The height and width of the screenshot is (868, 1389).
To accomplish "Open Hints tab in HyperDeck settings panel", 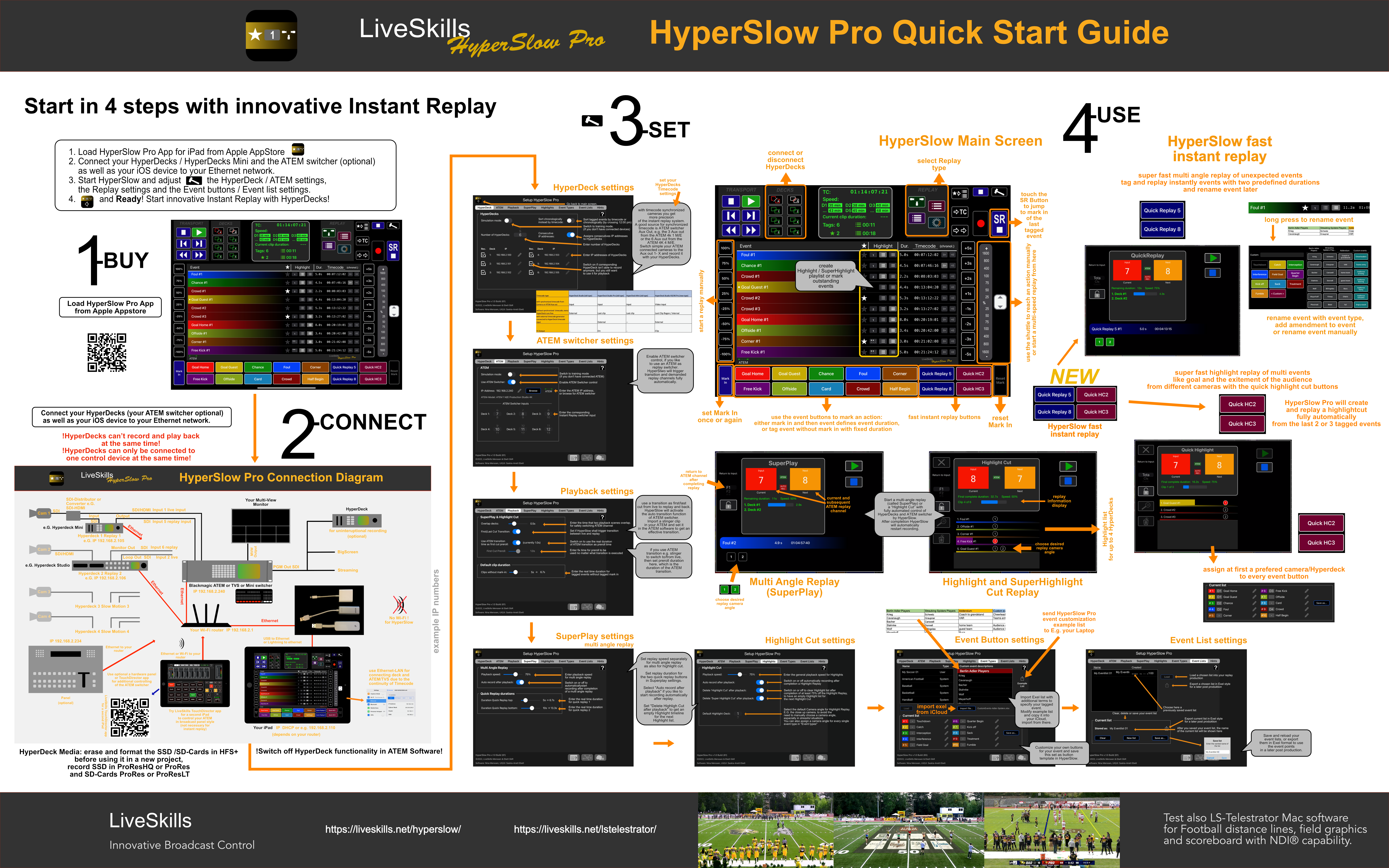I will coord(600,208).
